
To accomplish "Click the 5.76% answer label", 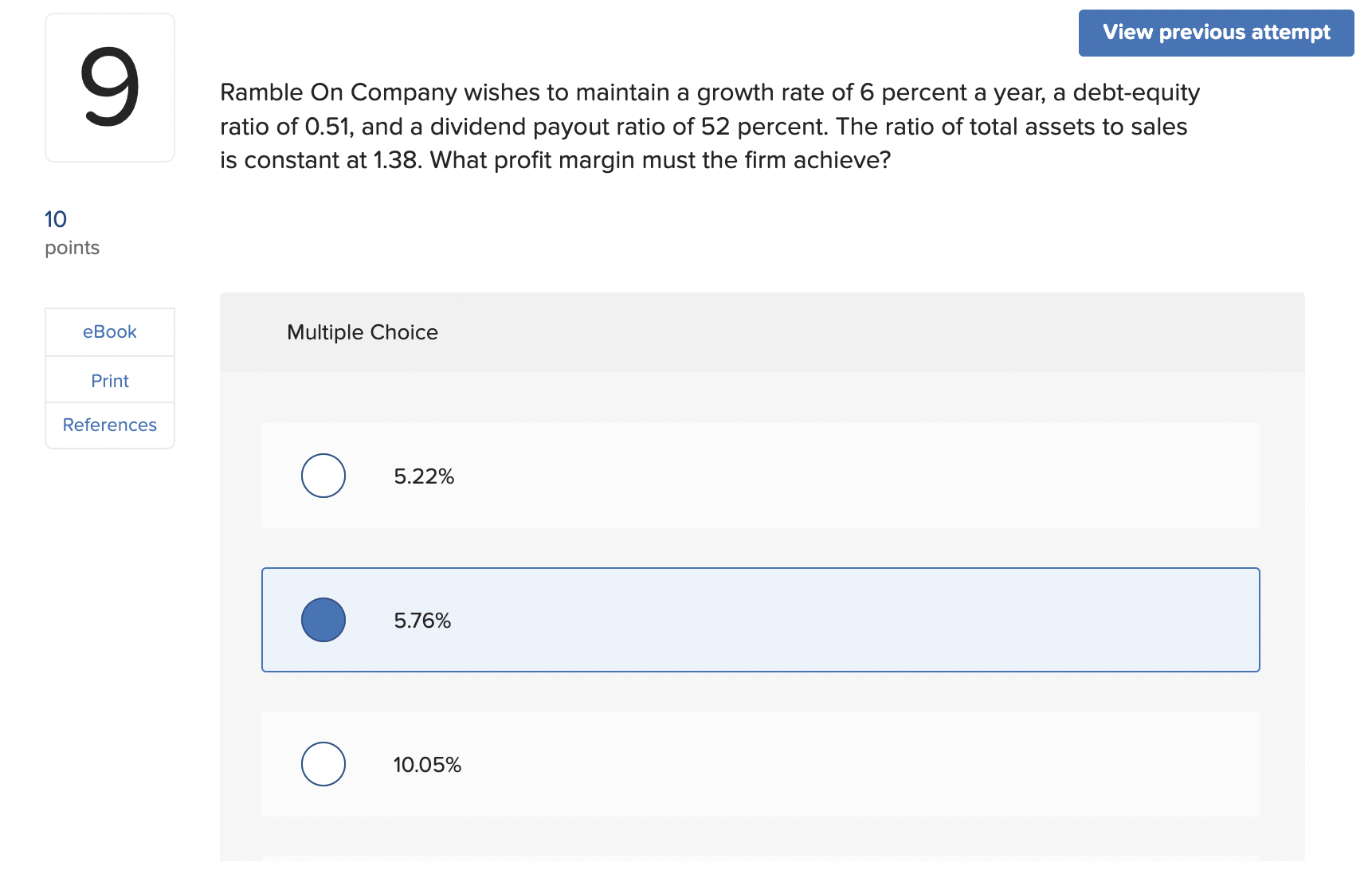I will 422,621.
